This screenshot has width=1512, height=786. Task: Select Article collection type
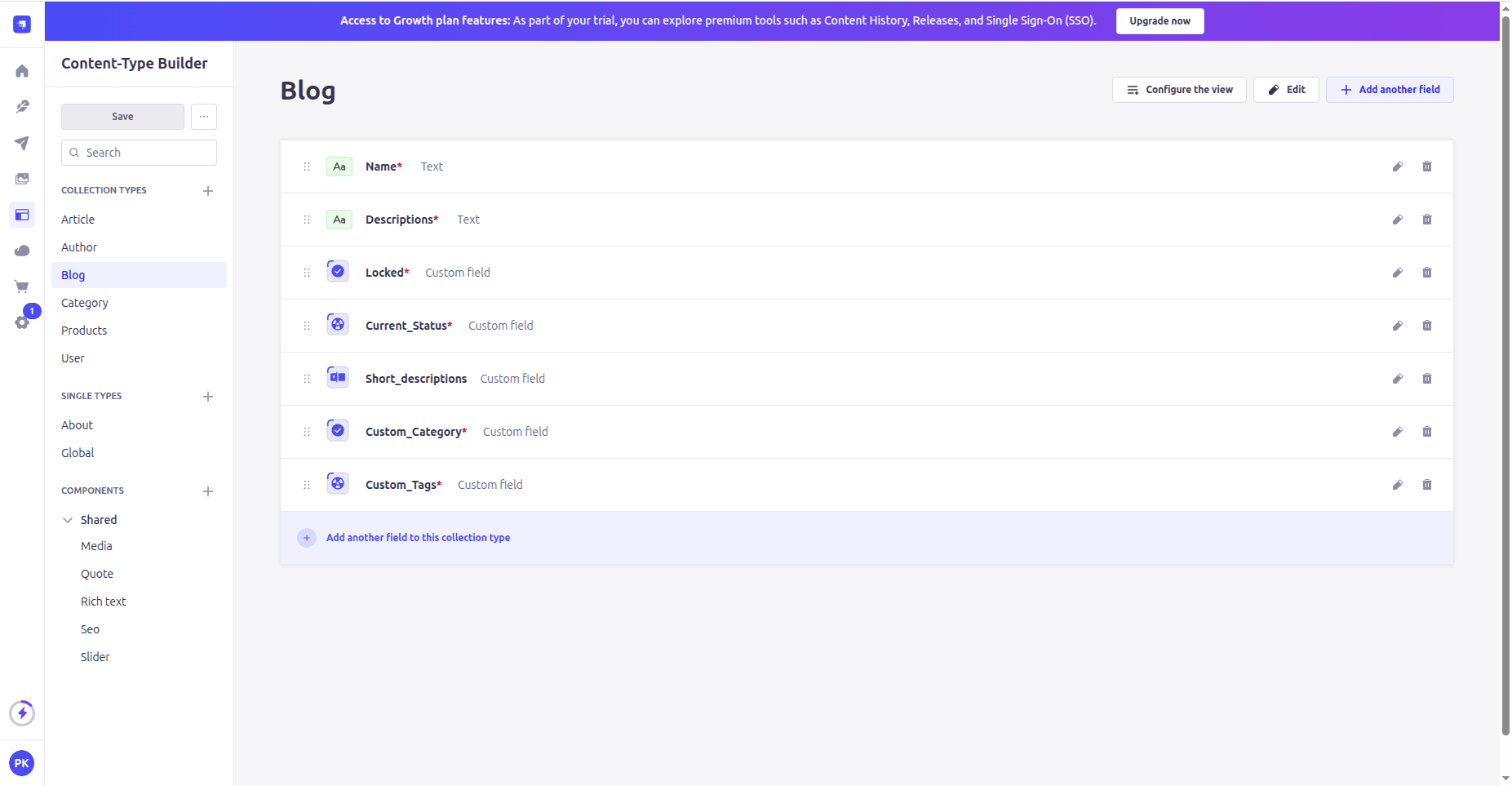[x=78, y=220]
